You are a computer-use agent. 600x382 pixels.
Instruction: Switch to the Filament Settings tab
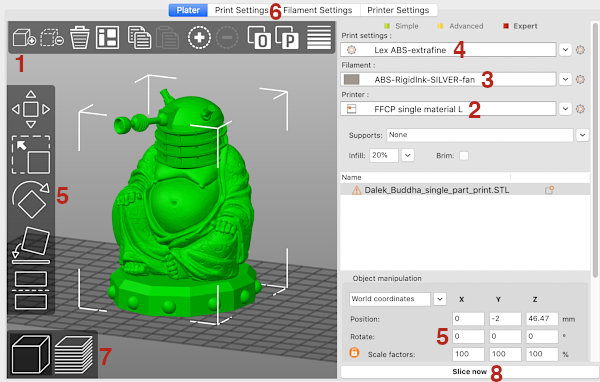(318, 10)
